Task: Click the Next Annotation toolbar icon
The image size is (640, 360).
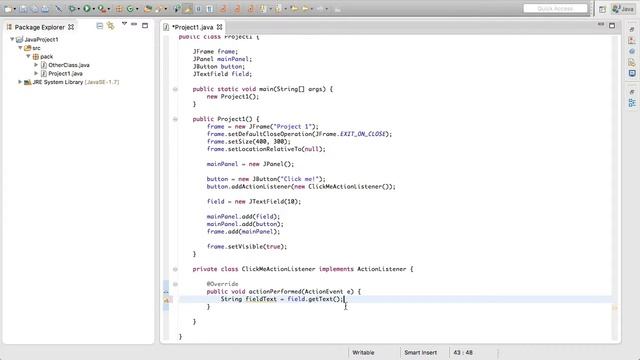Action: (263, 9)
